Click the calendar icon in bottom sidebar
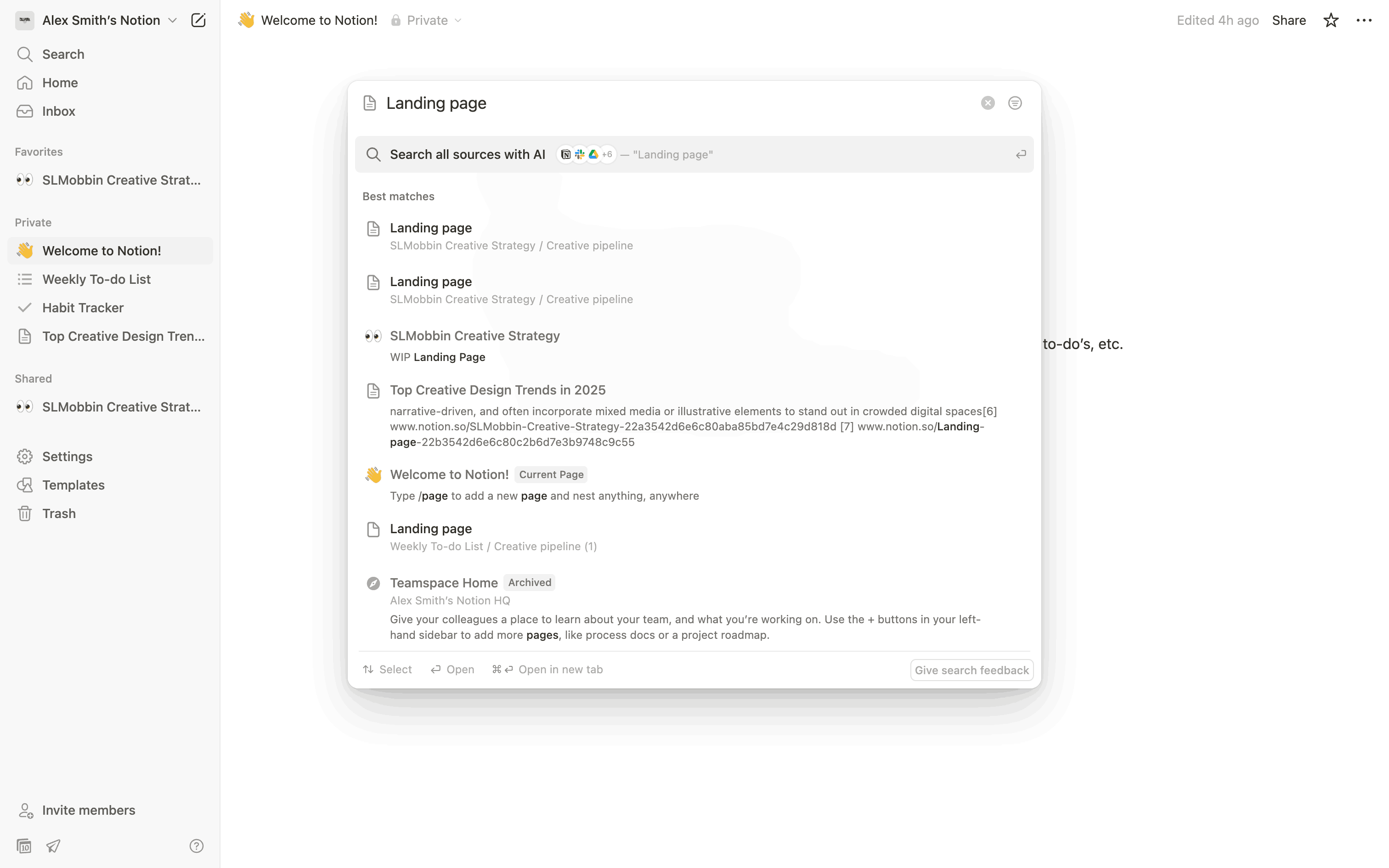1389x868 pixels. pos(24,845)
